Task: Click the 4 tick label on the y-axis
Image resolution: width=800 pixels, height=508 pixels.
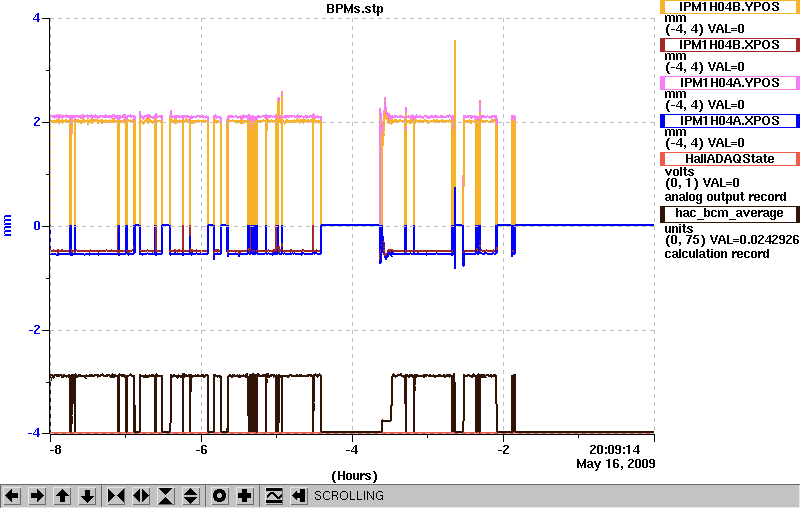Action: coord(36,18)
